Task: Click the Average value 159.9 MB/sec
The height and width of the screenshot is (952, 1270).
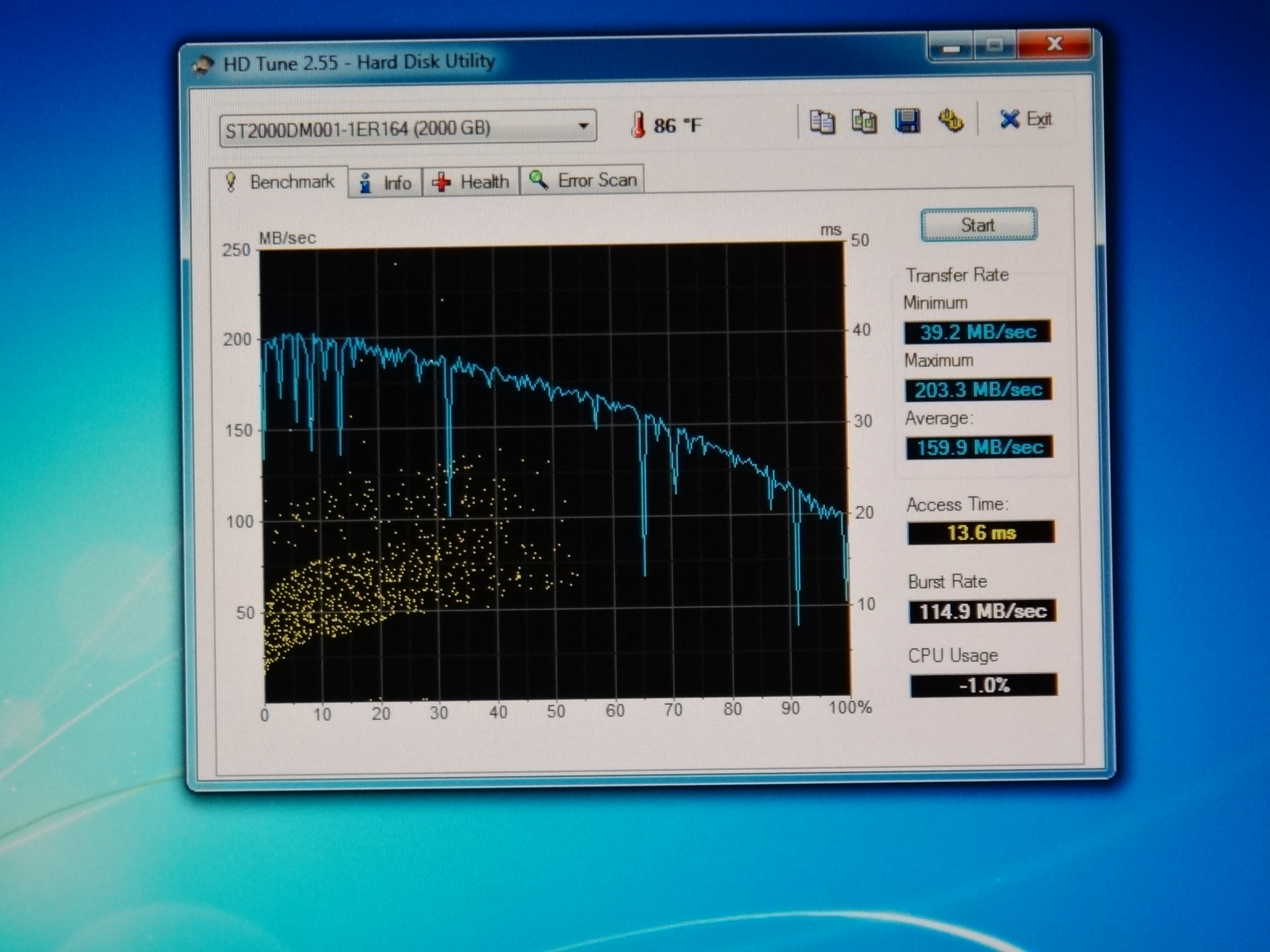Action: (x=979, y=447)
